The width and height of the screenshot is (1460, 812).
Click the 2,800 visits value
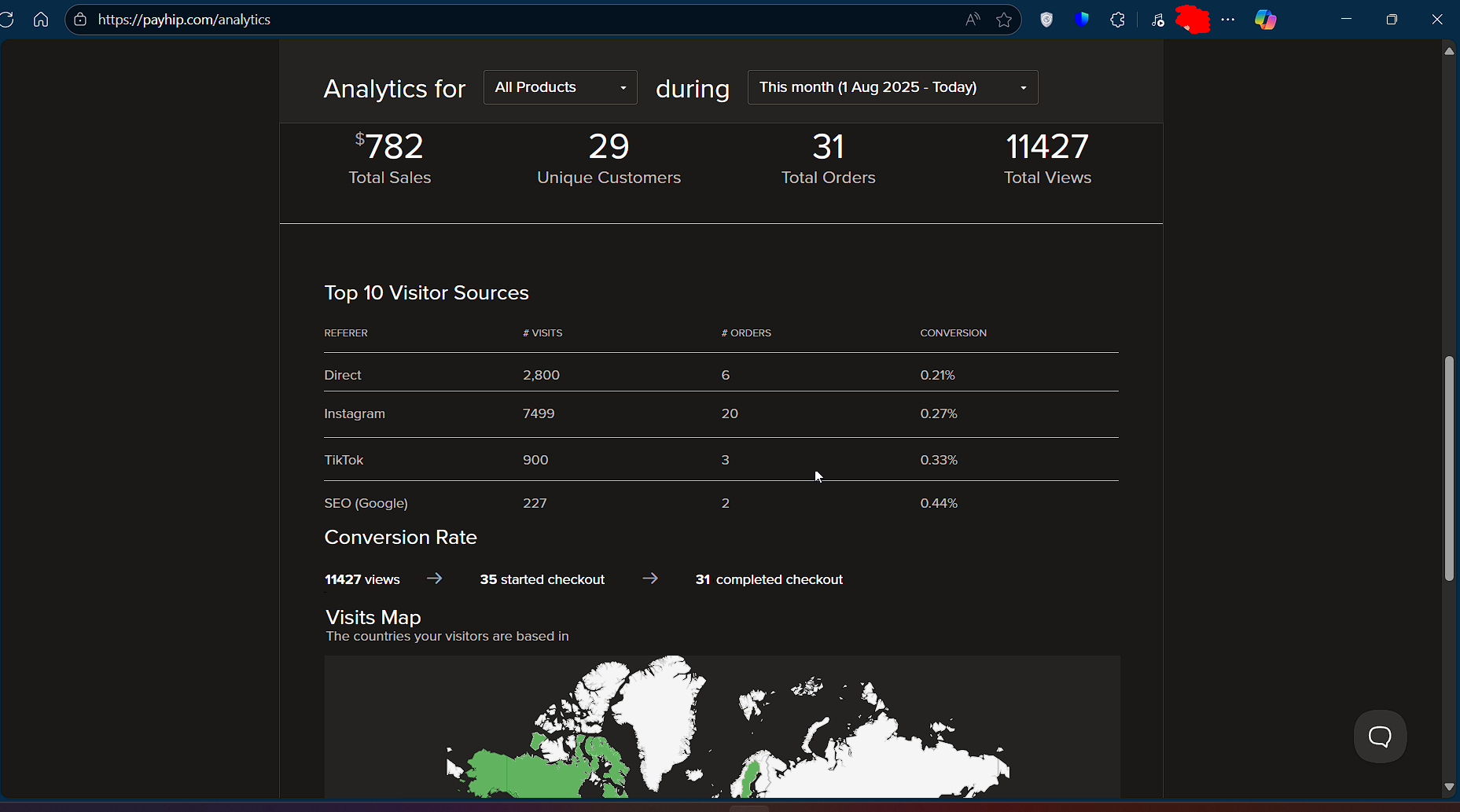pyautogui.click(x=542, y=375)
